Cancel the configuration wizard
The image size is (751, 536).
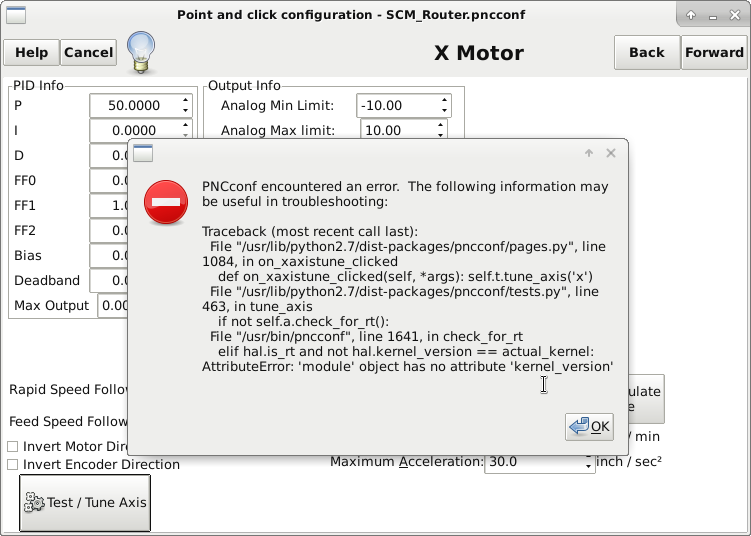pyautogui.click(x=88, y=52)
